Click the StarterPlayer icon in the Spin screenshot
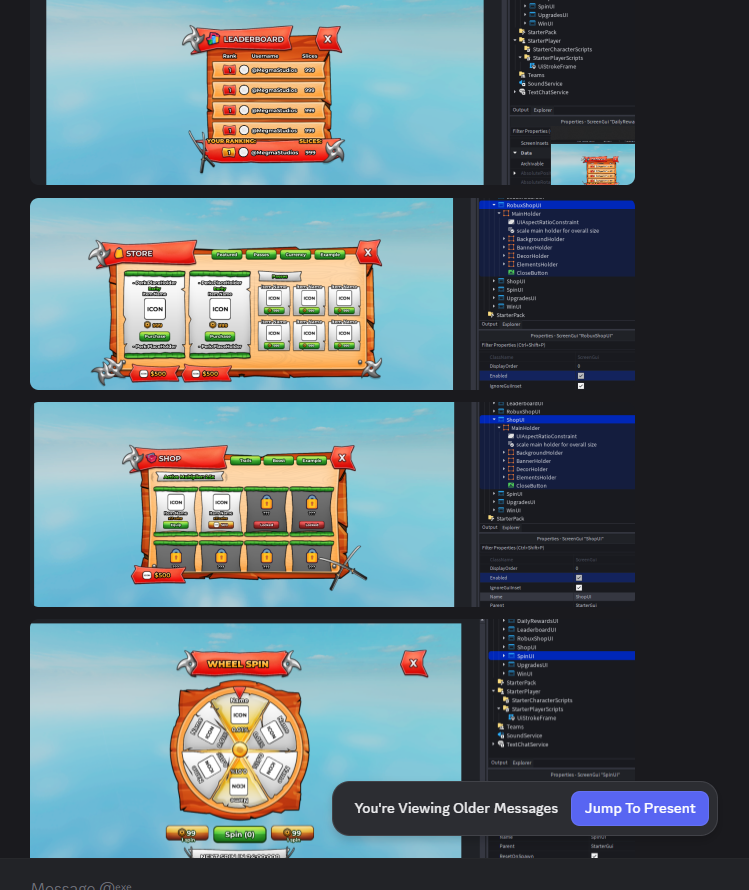 [501, 691]
